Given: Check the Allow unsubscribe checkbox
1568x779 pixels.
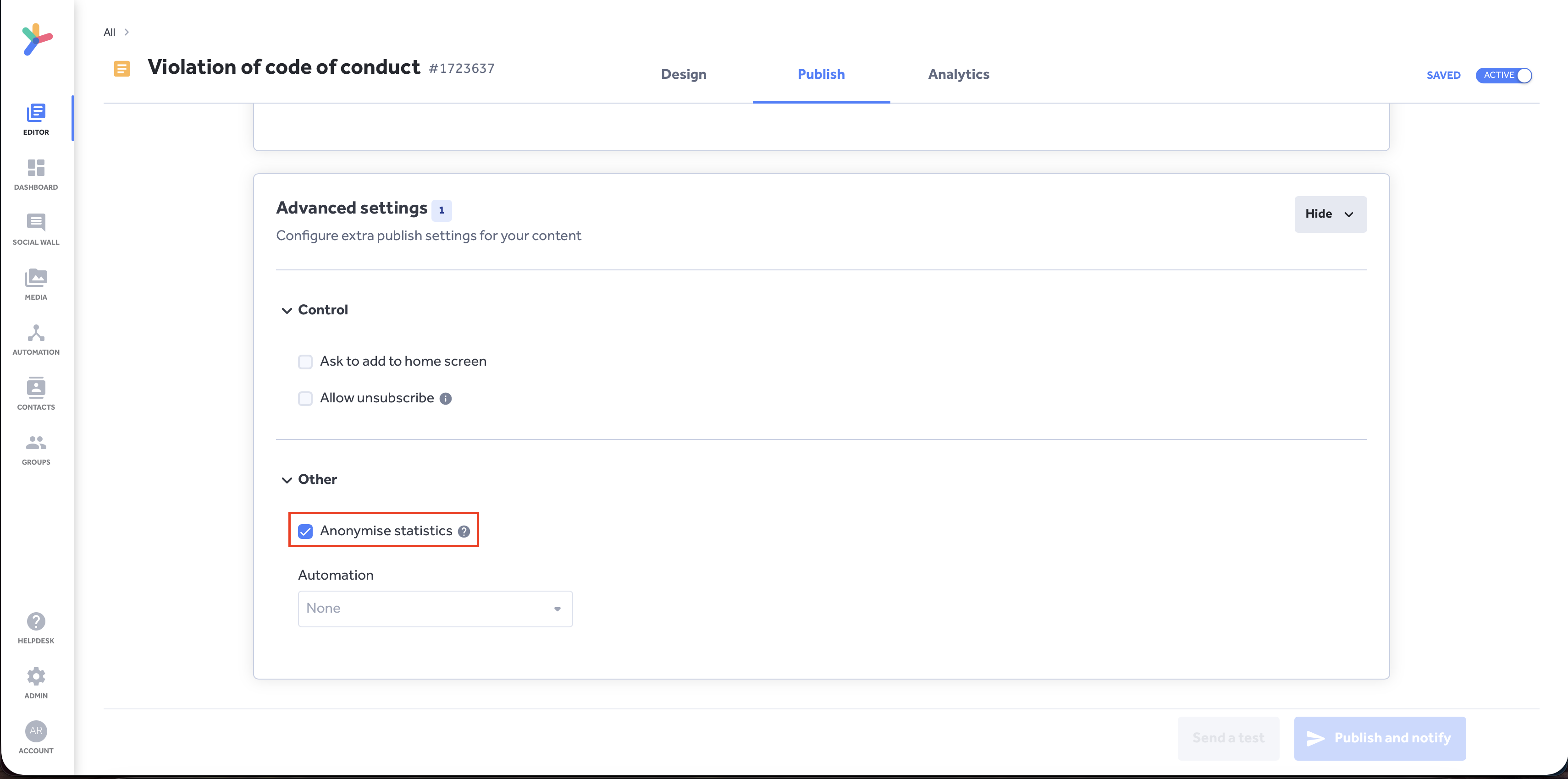Looking at the screenshot, I should [305, 399].
